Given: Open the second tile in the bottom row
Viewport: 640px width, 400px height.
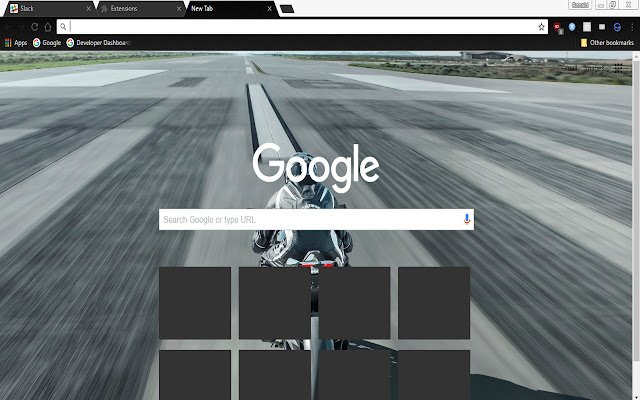Looking at the screenshot, I should coord(275,375).
